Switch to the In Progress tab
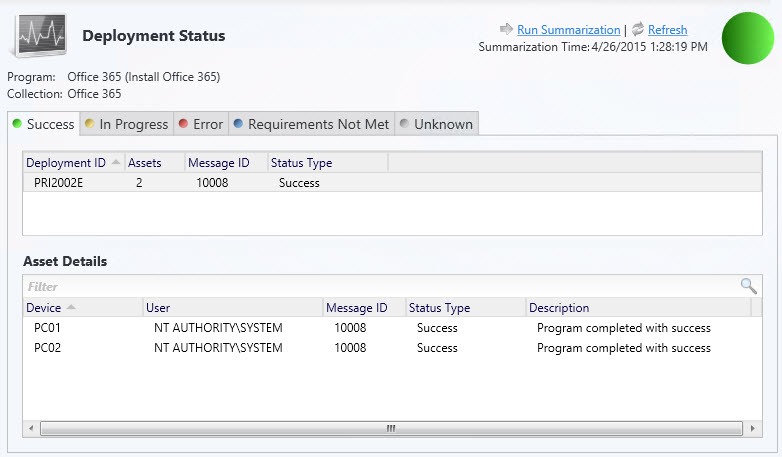The height and width of the screenshot is (457, 782). [126, 124]
